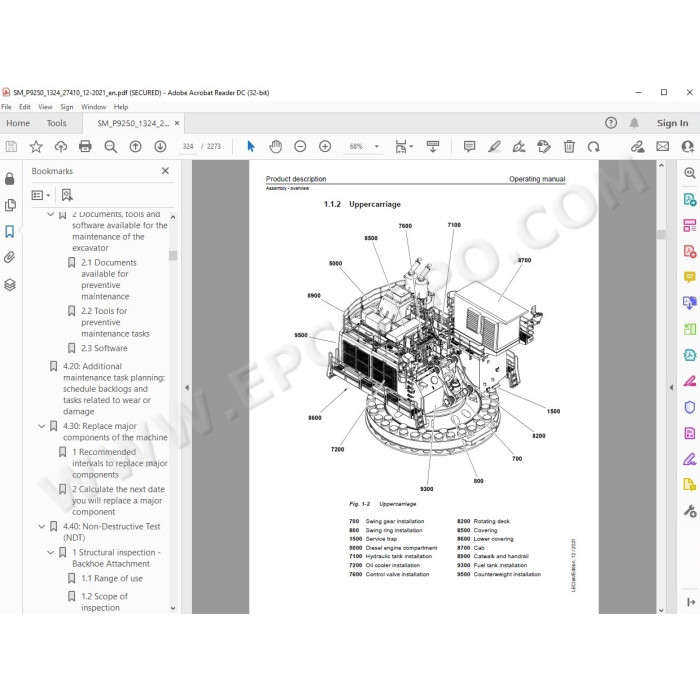This screenshot has width=700, height=700.
Task: Collapse the '4.40: Non-Destructive Test' bookmark
Action: (x=42, y=527)
